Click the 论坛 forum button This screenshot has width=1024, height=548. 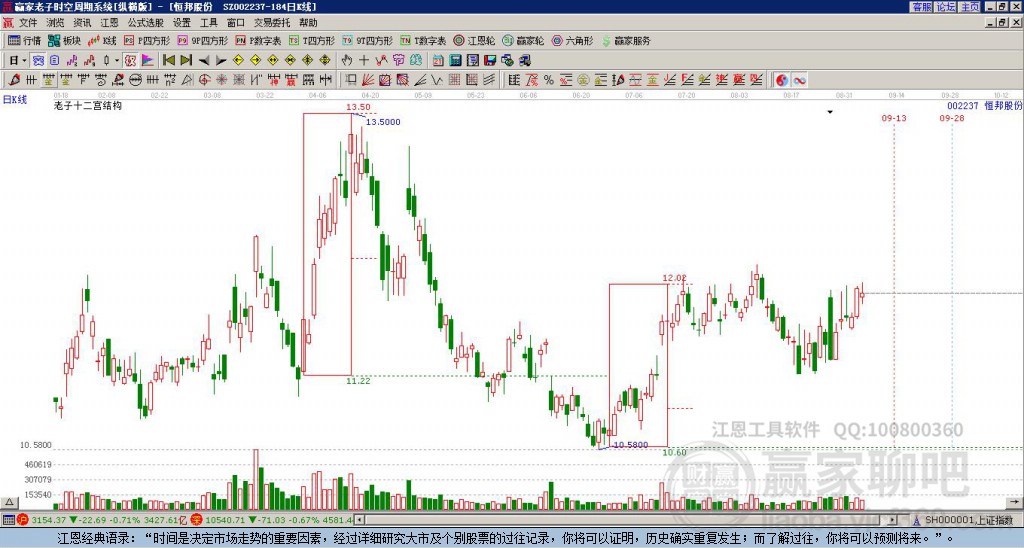click(x=945, y=7)
